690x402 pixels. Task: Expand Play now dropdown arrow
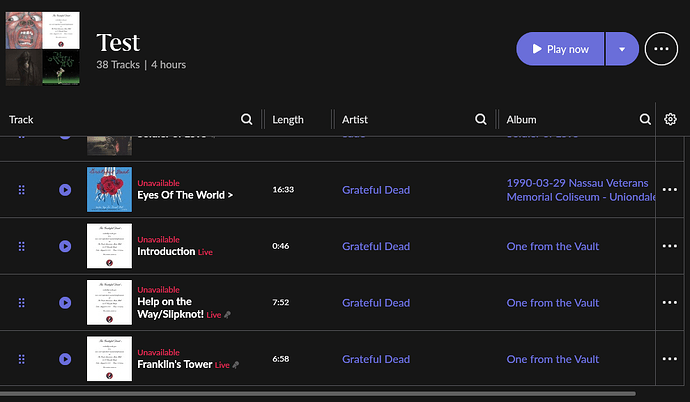point(621,48)
